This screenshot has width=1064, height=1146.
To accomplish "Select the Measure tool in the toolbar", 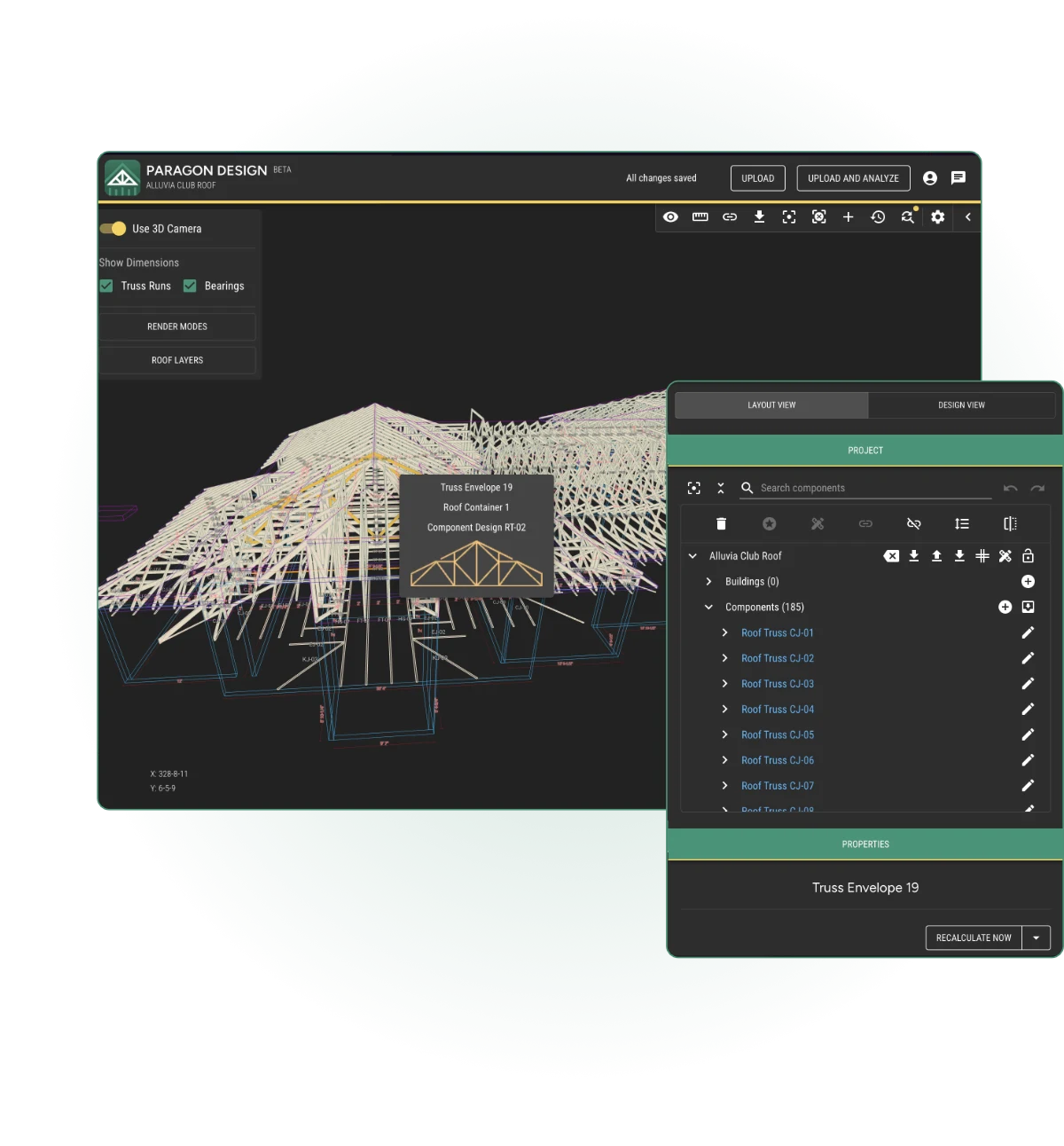I will [700, 217].
